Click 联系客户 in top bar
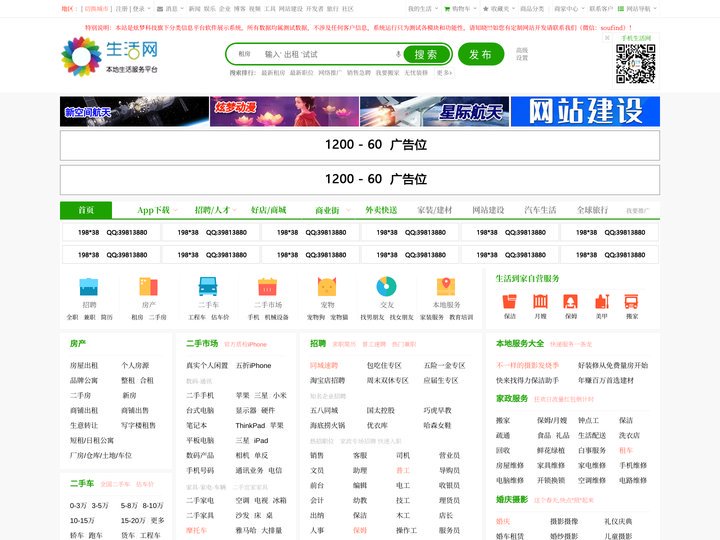 tap(601, 9)
